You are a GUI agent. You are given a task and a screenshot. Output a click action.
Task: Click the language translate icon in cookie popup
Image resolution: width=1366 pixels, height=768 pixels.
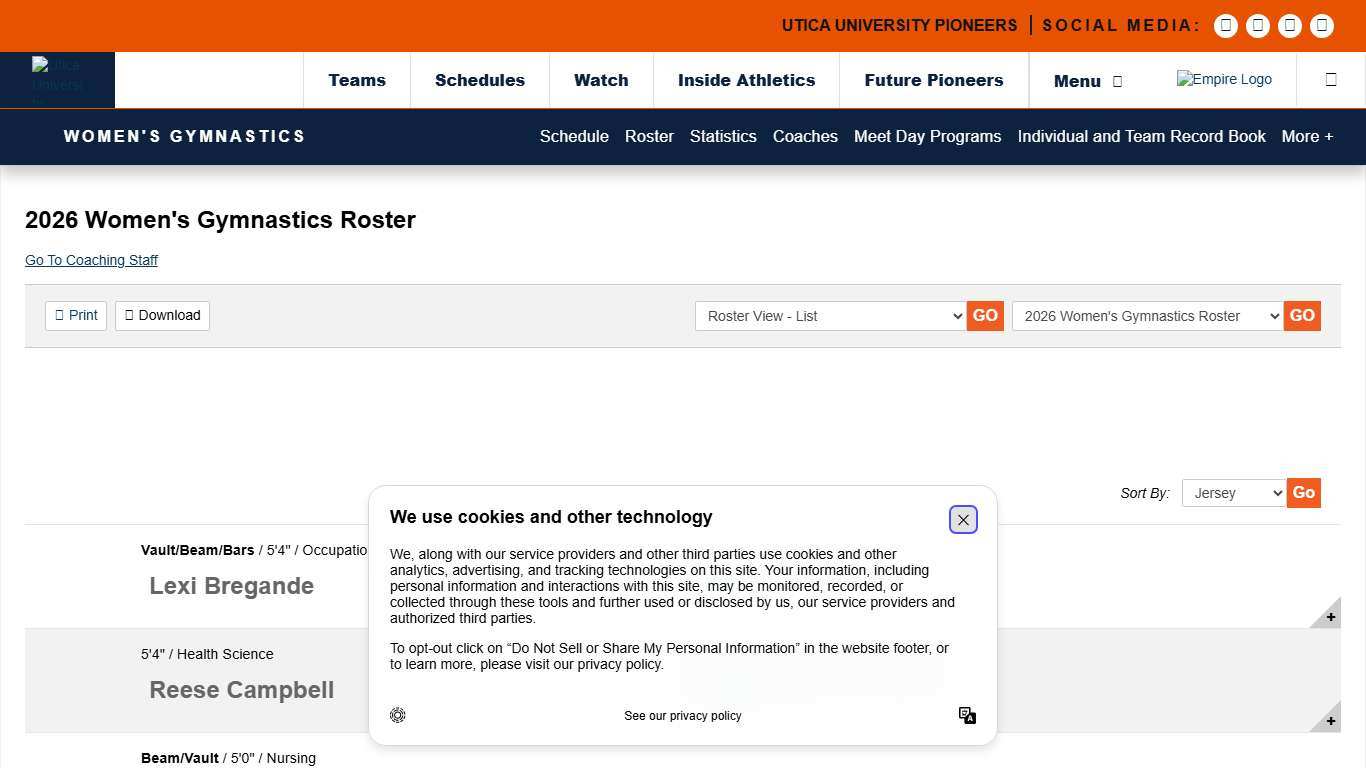[x=967, y=715]
